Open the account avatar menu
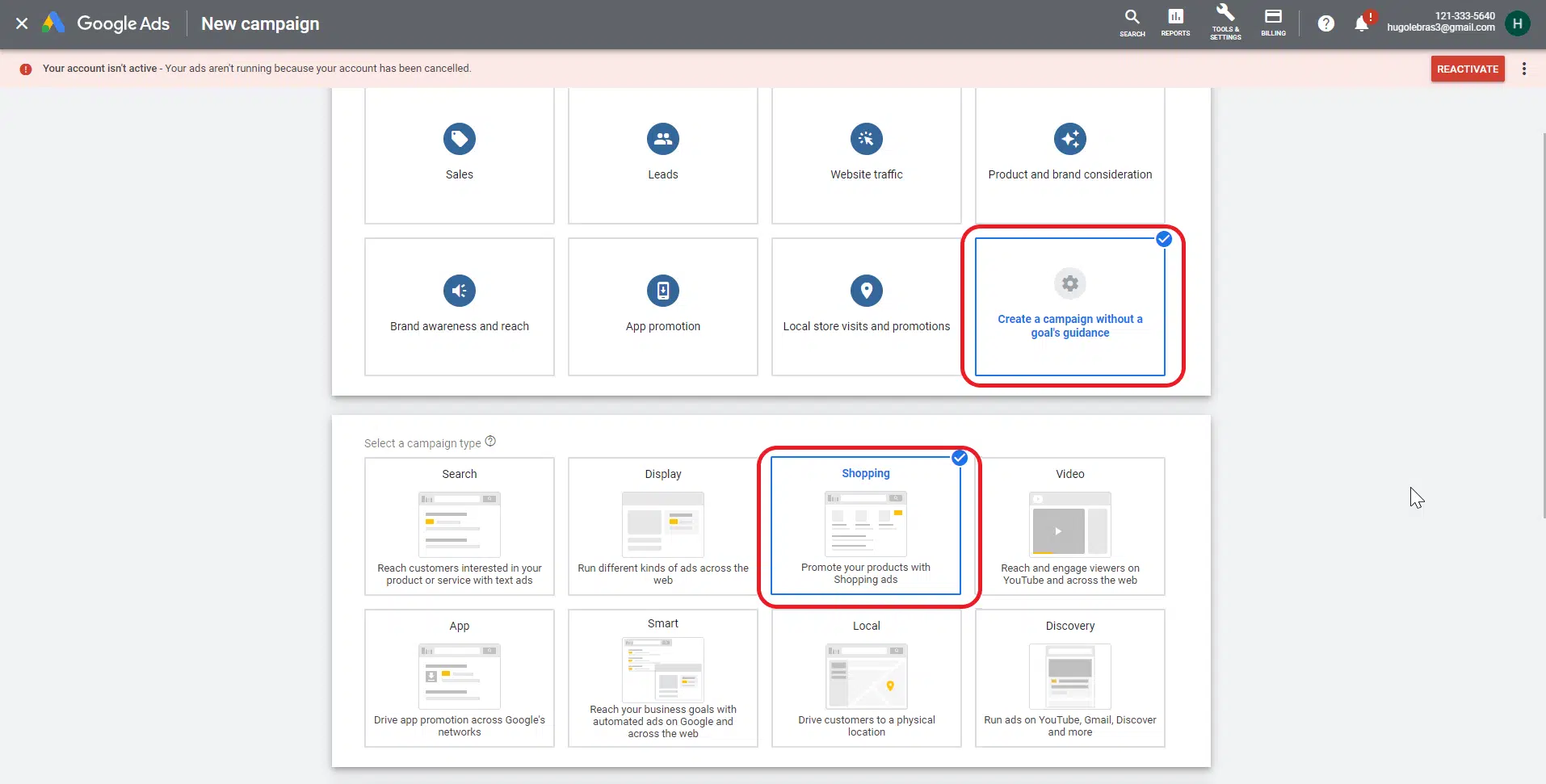Image resolution: width=1546 pixels, height=784 pixels. pos(1517,23)
